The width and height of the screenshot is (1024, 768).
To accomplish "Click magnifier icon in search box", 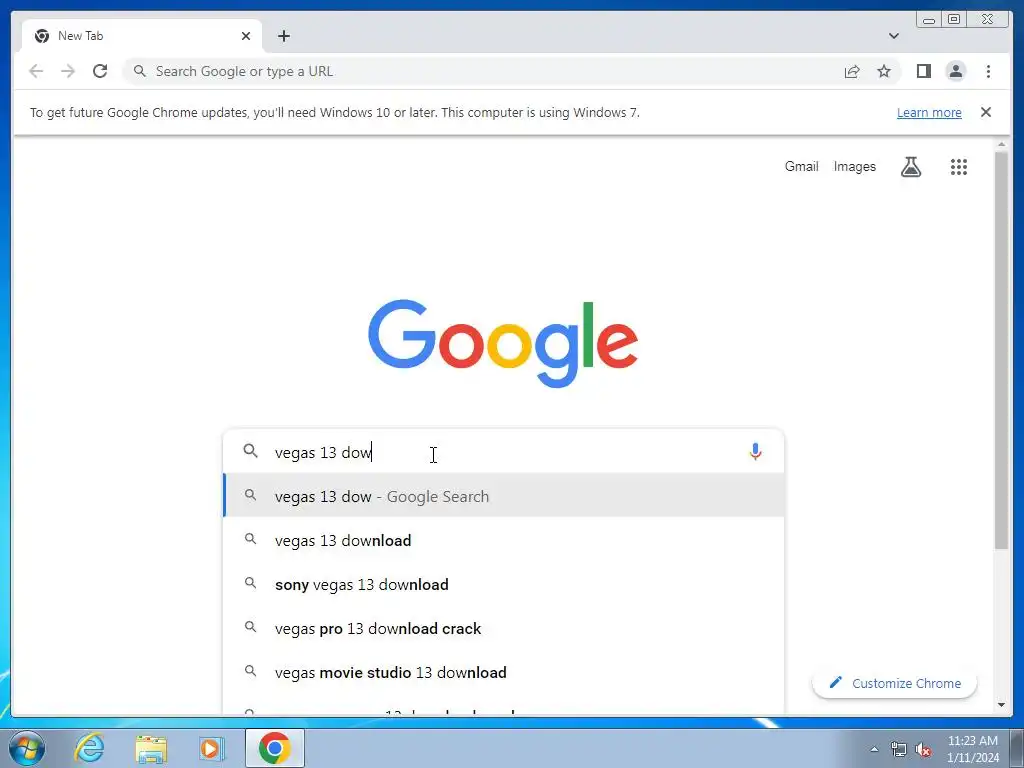I will pyautogui.click(x=250, y=451).
